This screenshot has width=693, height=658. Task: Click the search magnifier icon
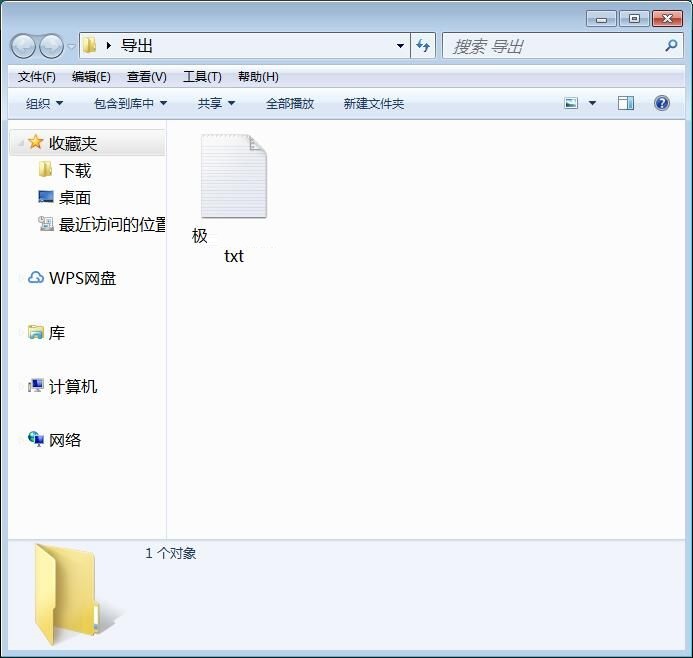point(671,46)
